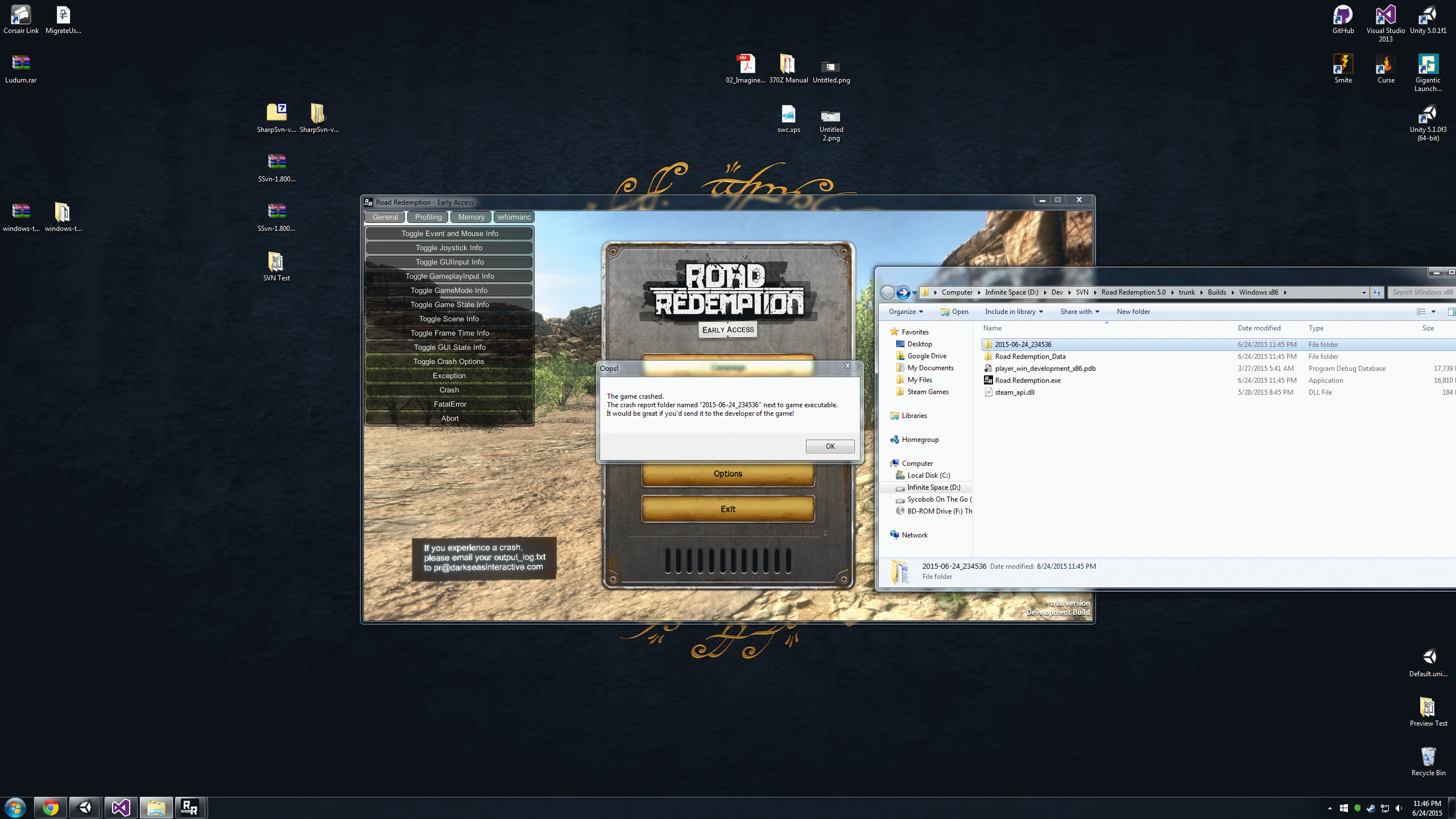The width and height of the screenshot is (1456, 819).
Task: Open the Organize dropdown menu
Action: click(x=905, y=312)
